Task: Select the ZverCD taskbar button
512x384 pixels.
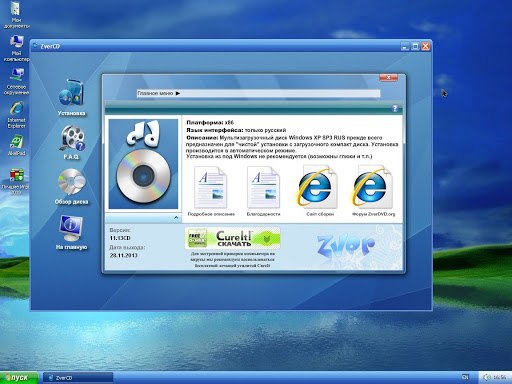Action: click(x=78, y=378)
